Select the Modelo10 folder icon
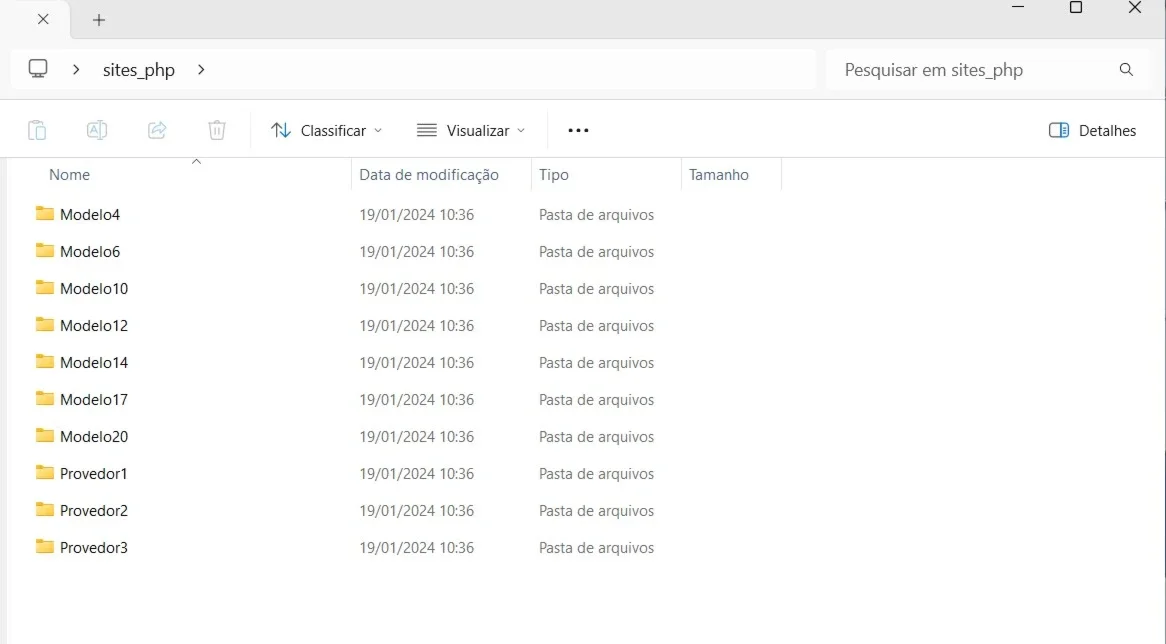The image size is (1166, 644). 45,288
